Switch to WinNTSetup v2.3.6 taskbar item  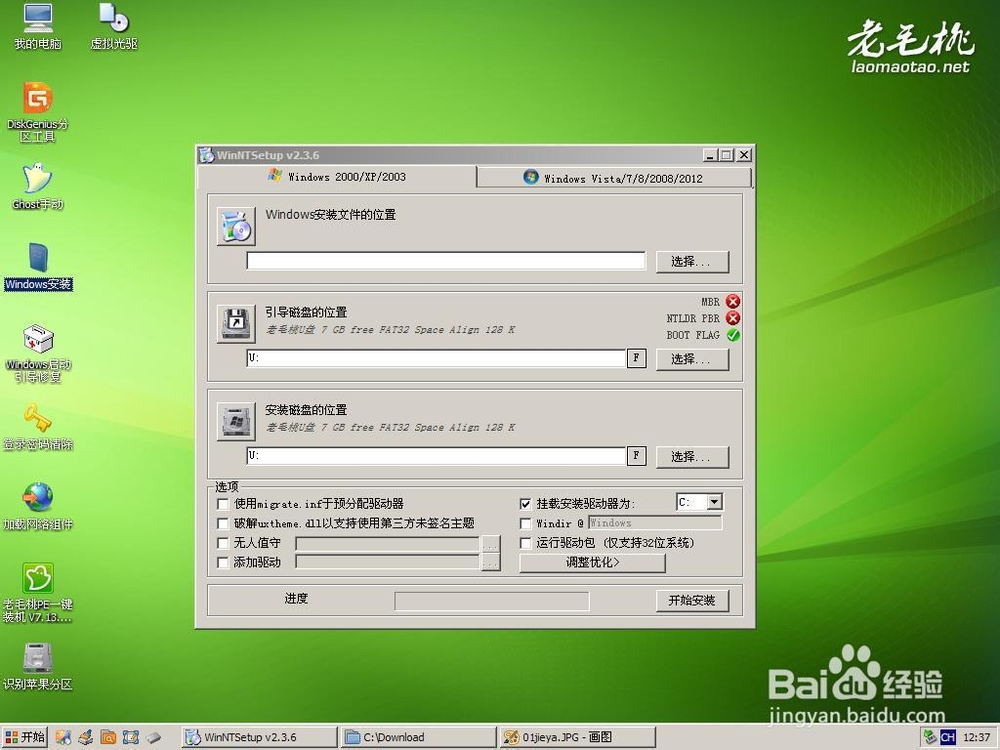tap(259, 738)
